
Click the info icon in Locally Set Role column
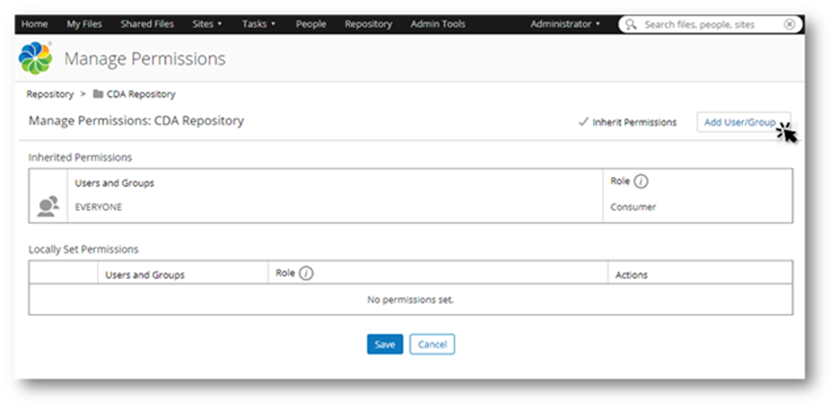tap(306, 273)
